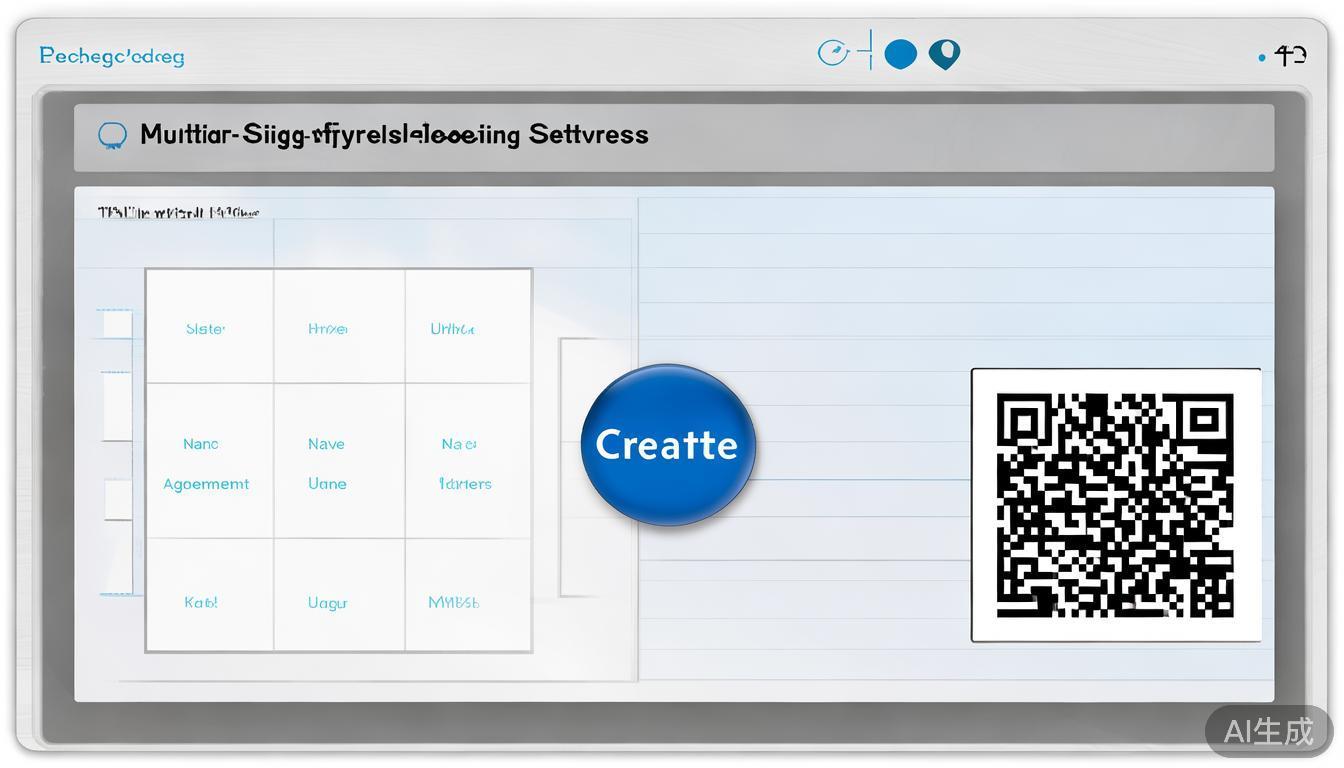Click the speech bubble icon beside the heading
The width and height of the screenshot is (1344, 768).
[112, 135]
